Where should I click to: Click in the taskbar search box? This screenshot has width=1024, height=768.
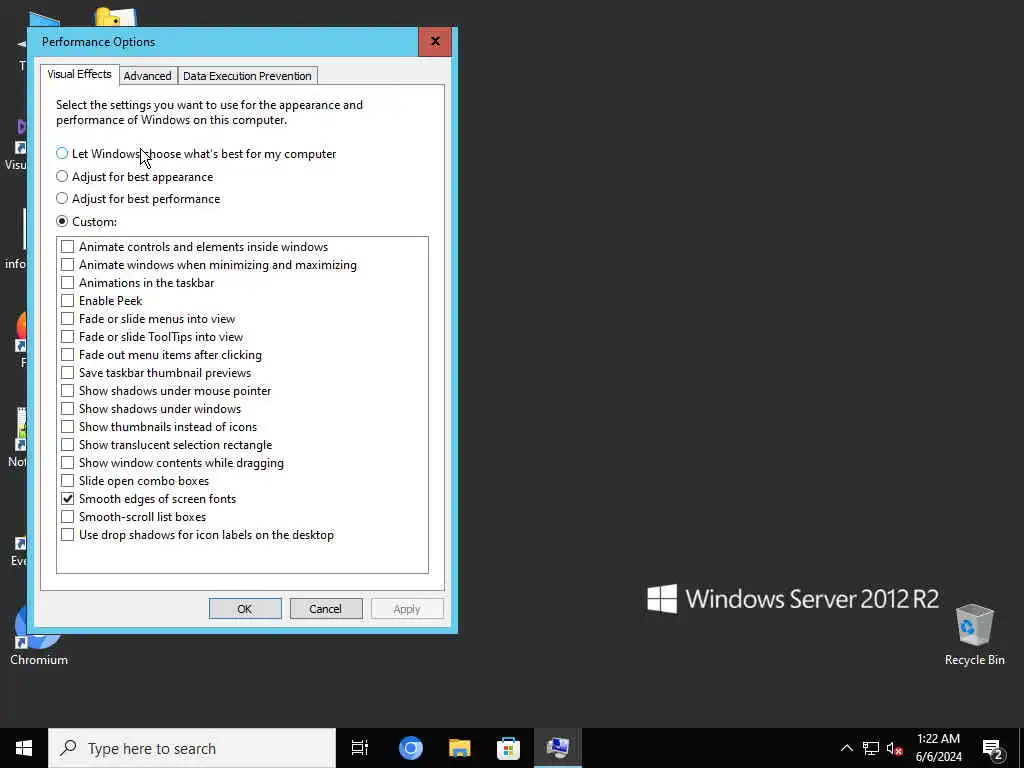pyautogui.click(x=192, y=748)
